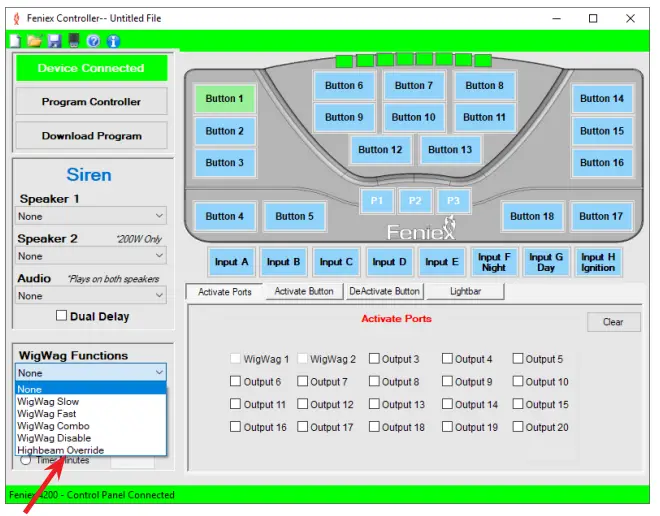This screenshot has width=660, height=516.
Task: Click Button 3 on controller
Action: (225, 162)
